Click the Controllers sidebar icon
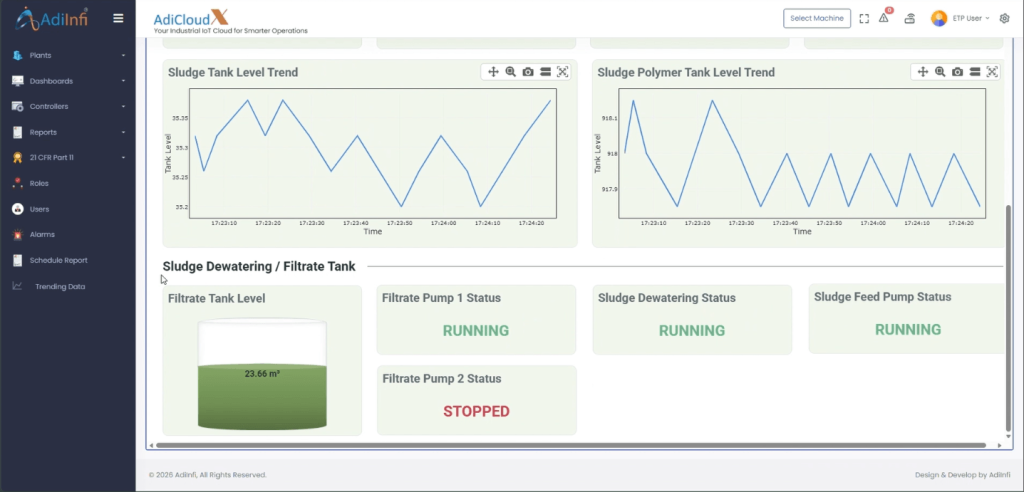Screen dimensions: 1024x492 [18, 107]
